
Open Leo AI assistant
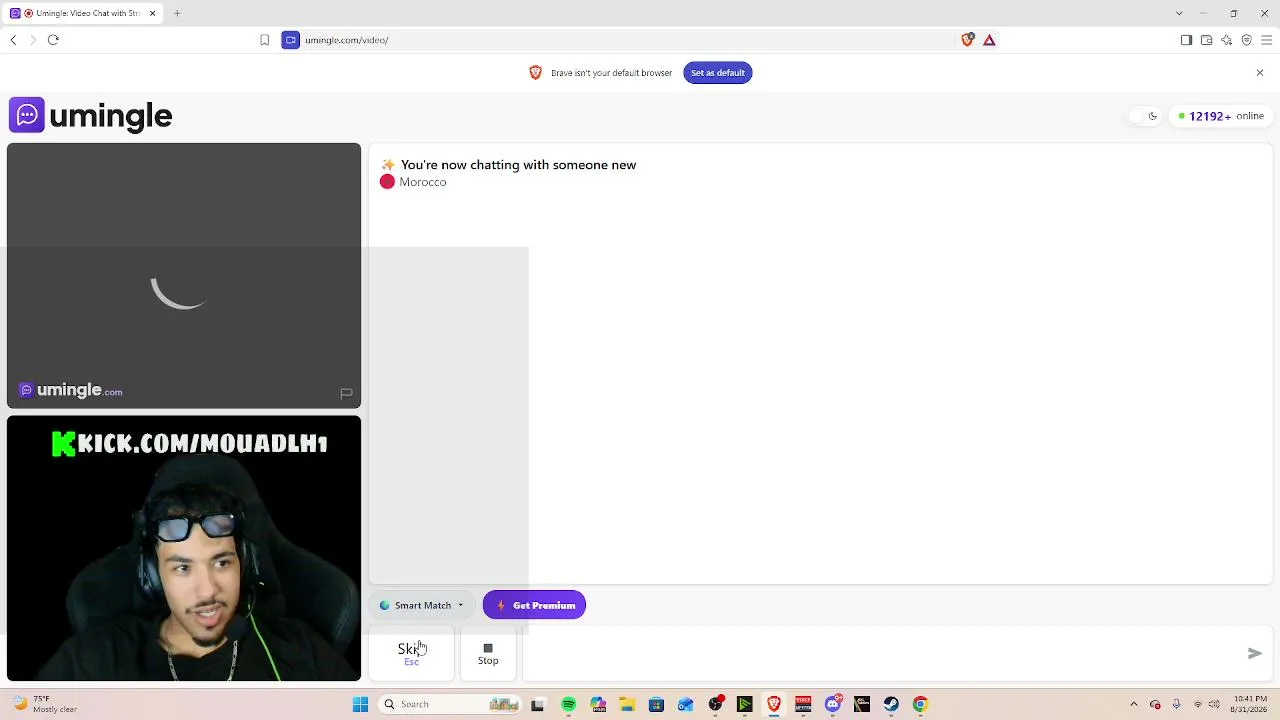[1226, 40]
